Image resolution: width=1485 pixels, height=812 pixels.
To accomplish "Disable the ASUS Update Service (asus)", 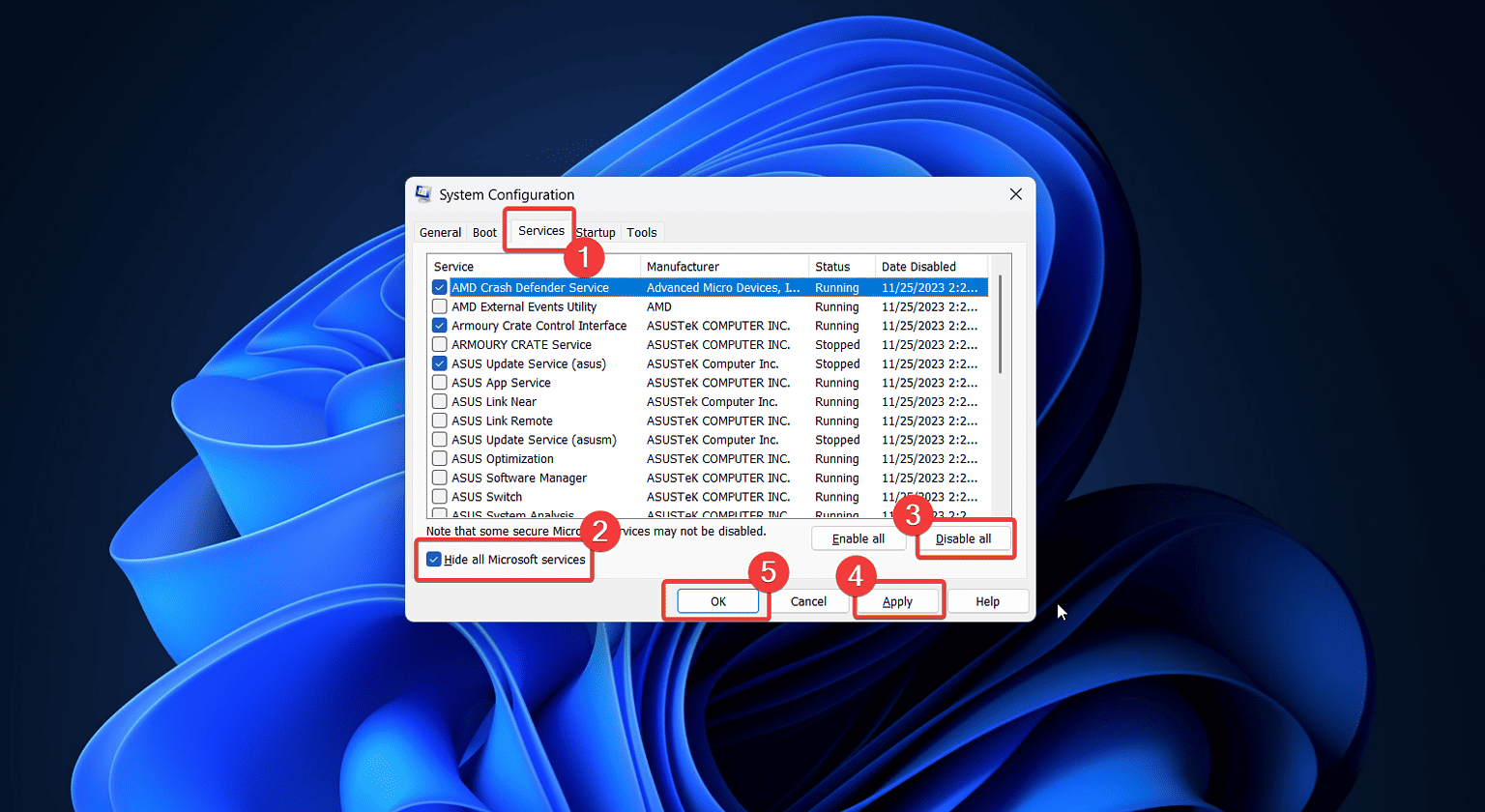I will tap(440, 363).
